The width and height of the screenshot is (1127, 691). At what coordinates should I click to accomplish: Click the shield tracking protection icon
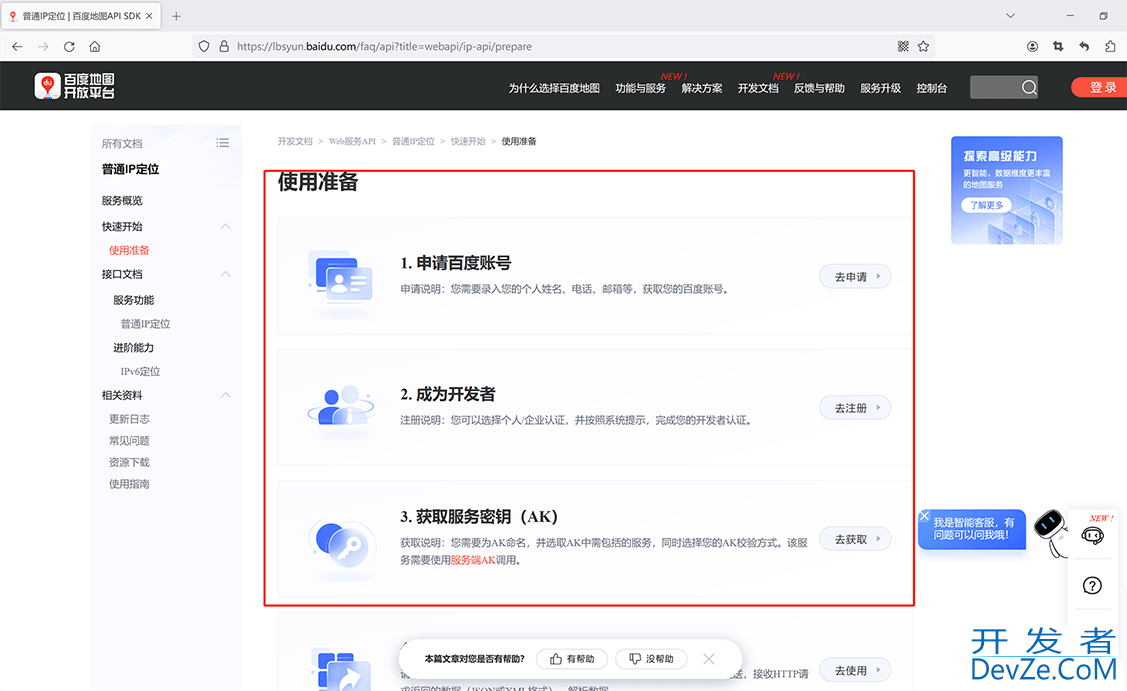point(204,47)
